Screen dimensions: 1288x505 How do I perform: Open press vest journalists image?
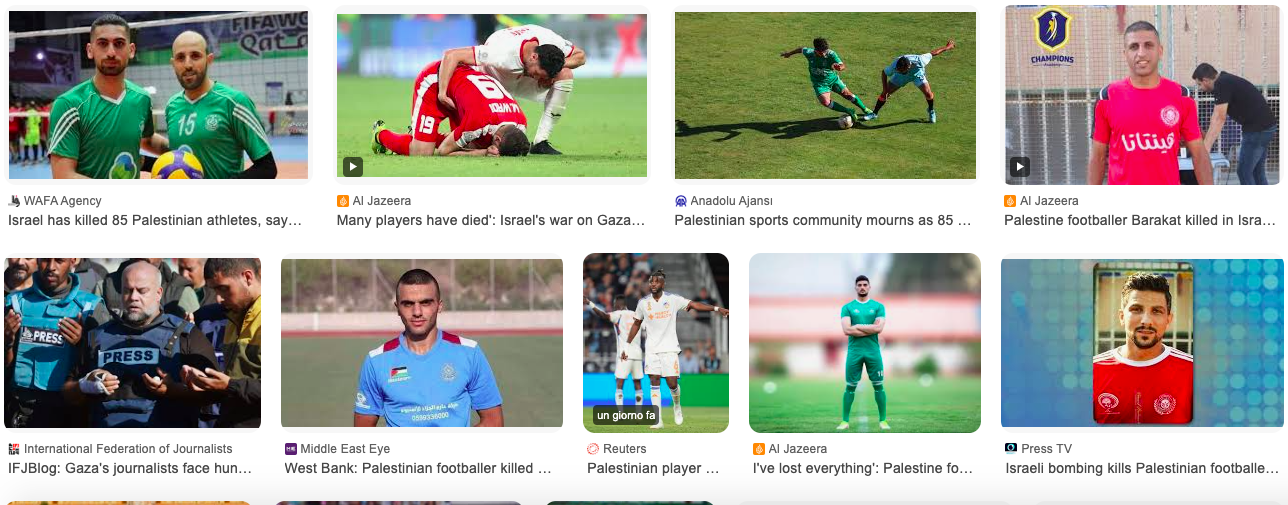click(133, 343)
